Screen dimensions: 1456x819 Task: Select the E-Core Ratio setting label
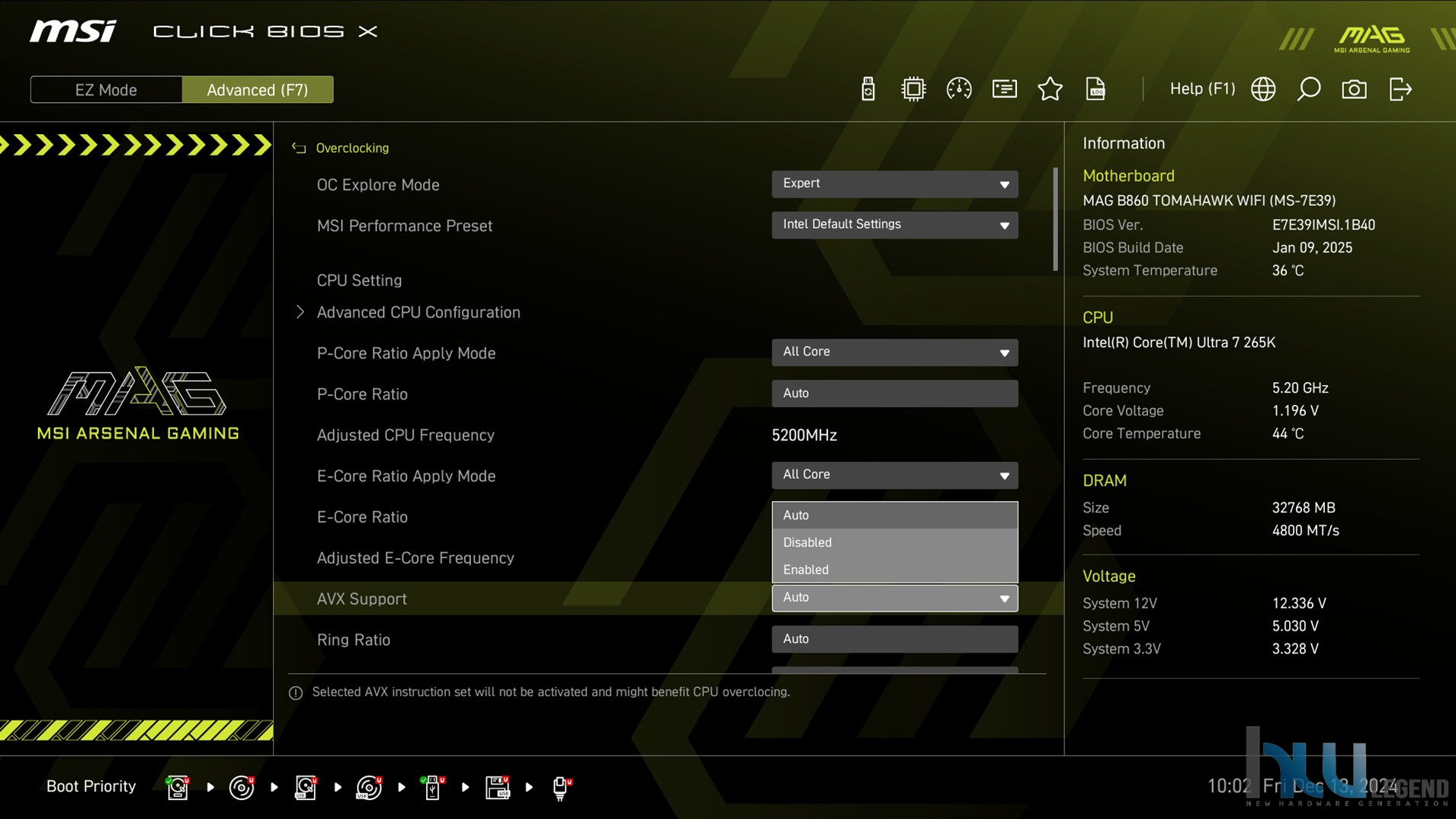coord(362,517)
